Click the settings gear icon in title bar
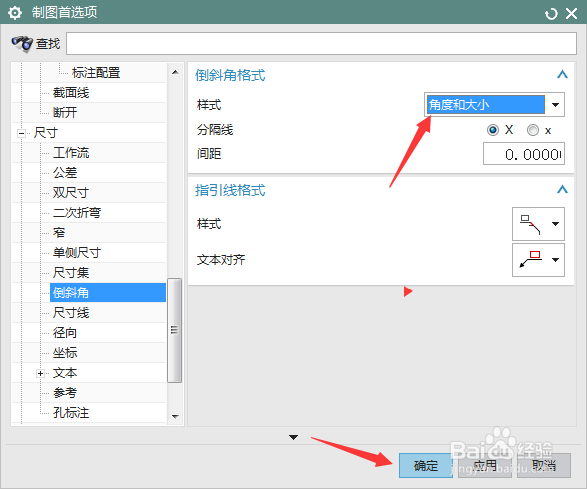Viewport: 587px width, 489px height. (x=15, y=13)
